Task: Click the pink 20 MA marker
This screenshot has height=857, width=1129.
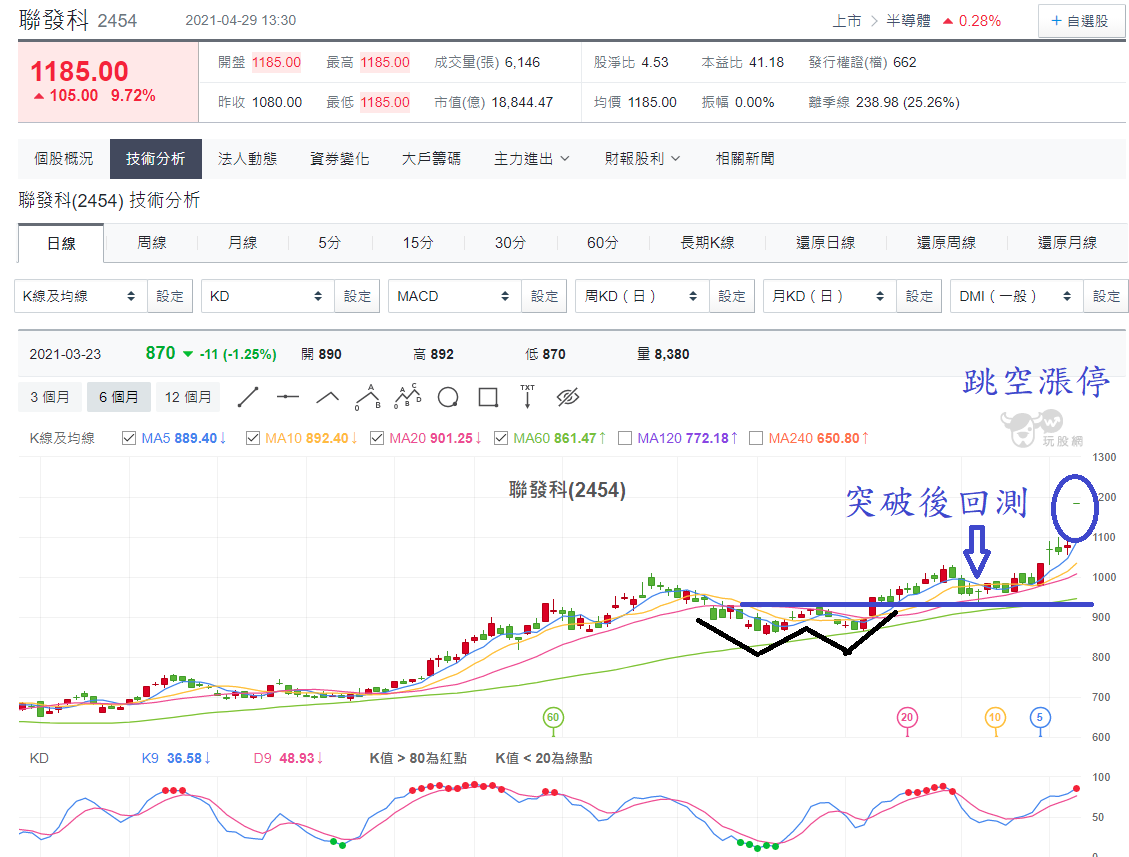Action: [x=907, y=717]
